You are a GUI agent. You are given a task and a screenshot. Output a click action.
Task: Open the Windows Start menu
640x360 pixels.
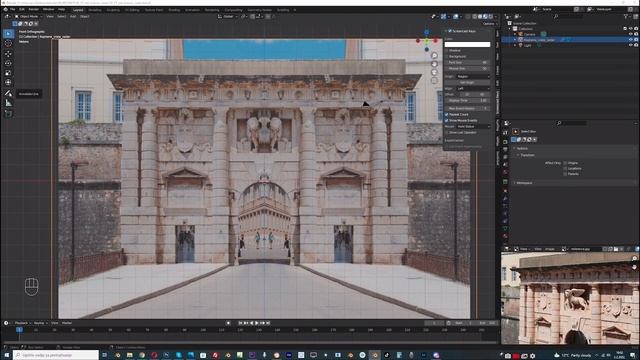pos(6,355)
